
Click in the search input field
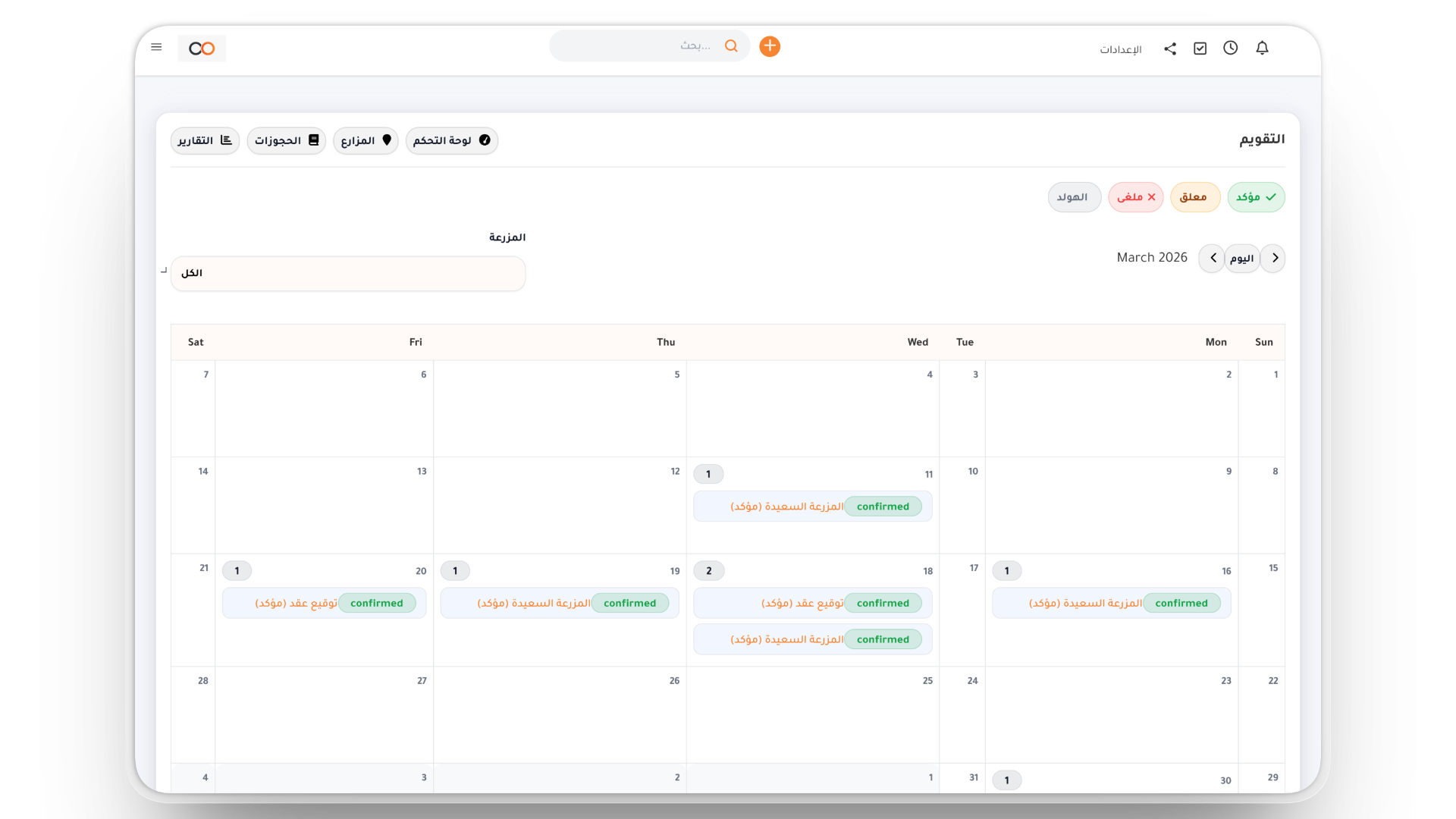click(637, 46)
